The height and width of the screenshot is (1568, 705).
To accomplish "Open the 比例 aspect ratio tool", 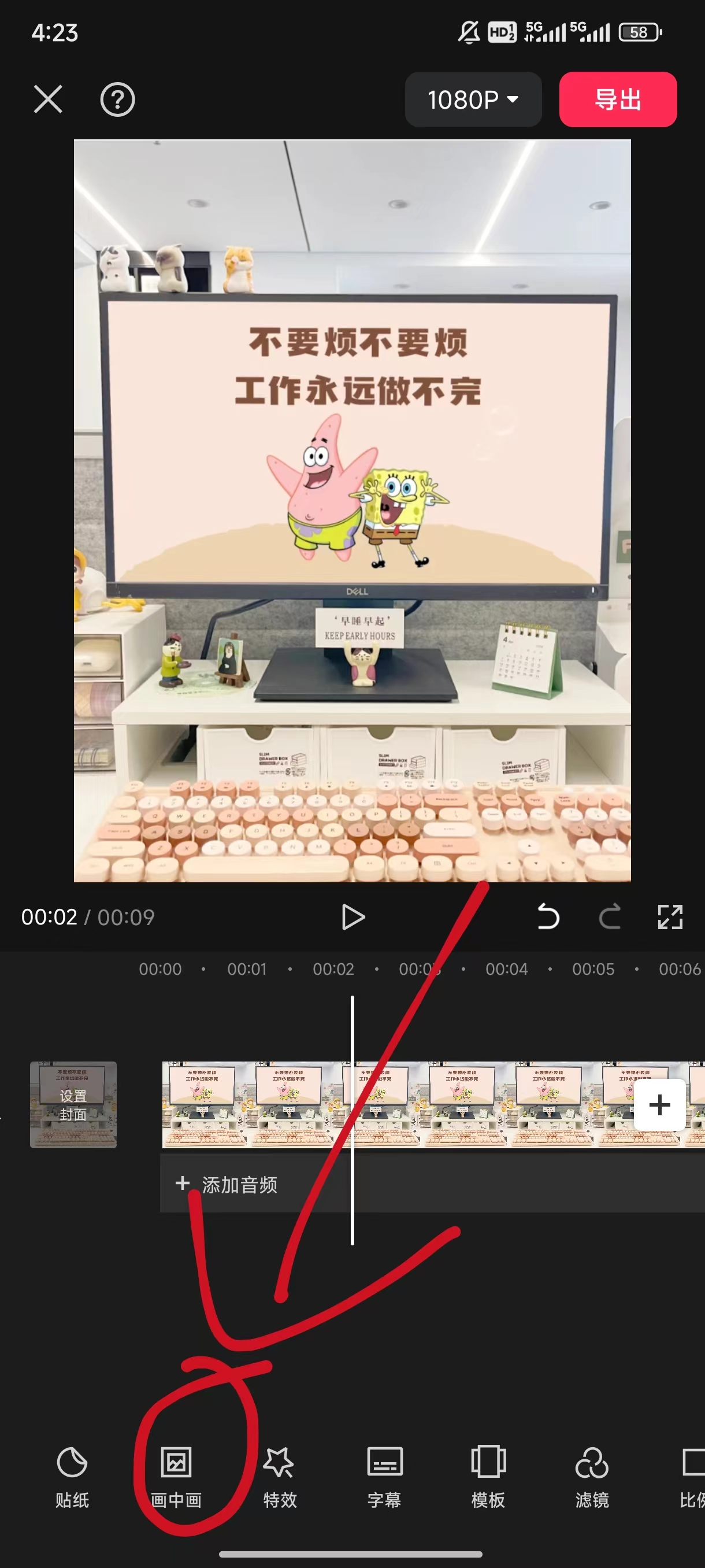I will click(692, 1477).
